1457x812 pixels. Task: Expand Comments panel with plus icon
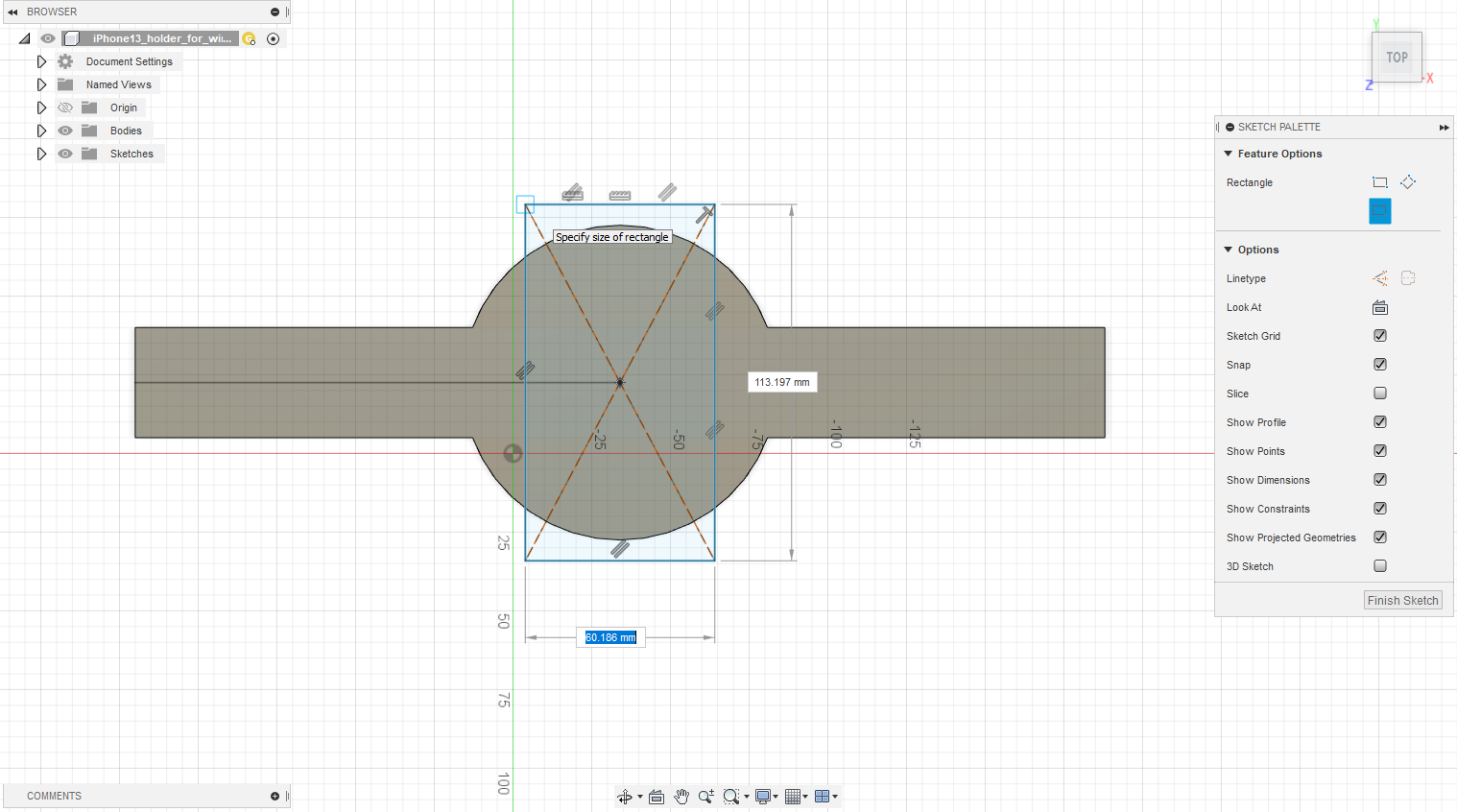(275, 796)
